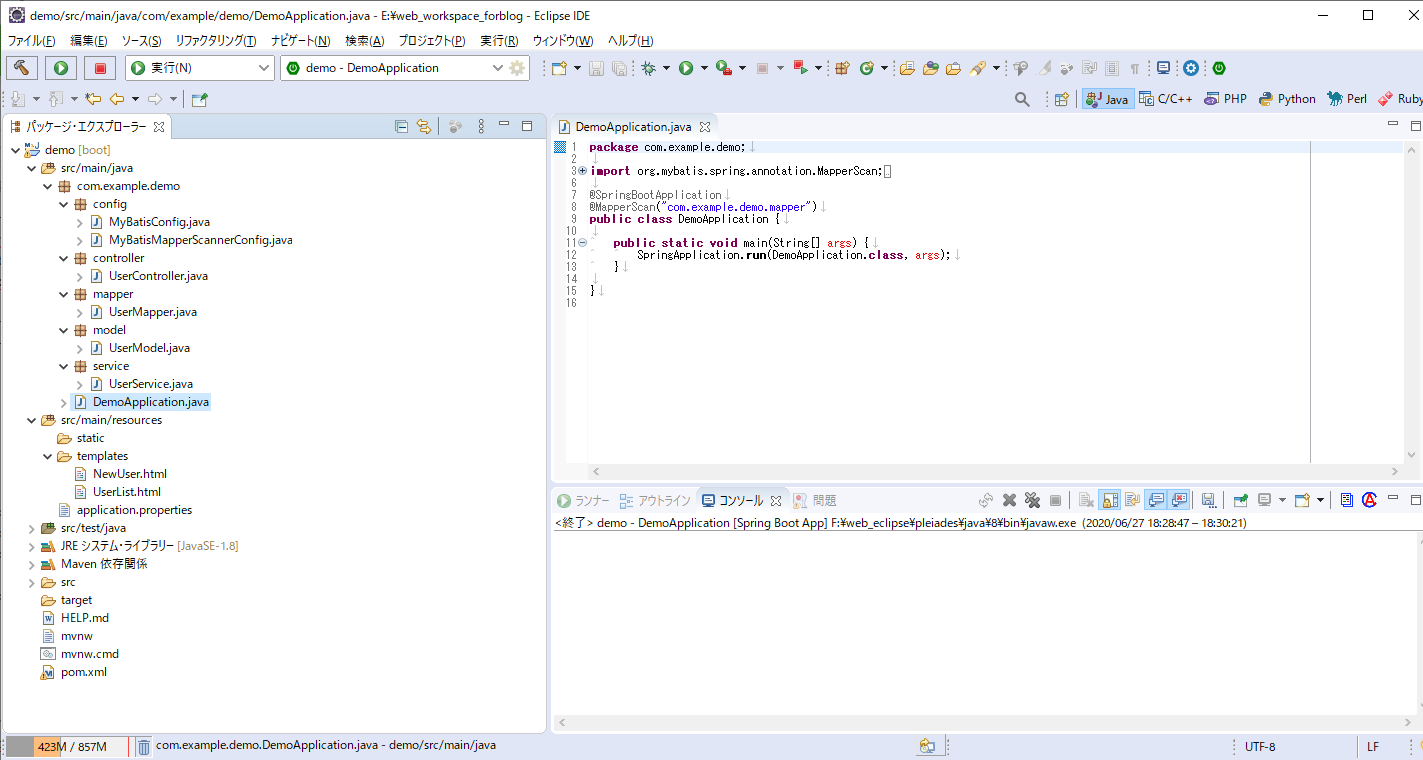Click the editor horizontal scrollbar
This screenshot has width=1423, height=760.
pos(995,471)
